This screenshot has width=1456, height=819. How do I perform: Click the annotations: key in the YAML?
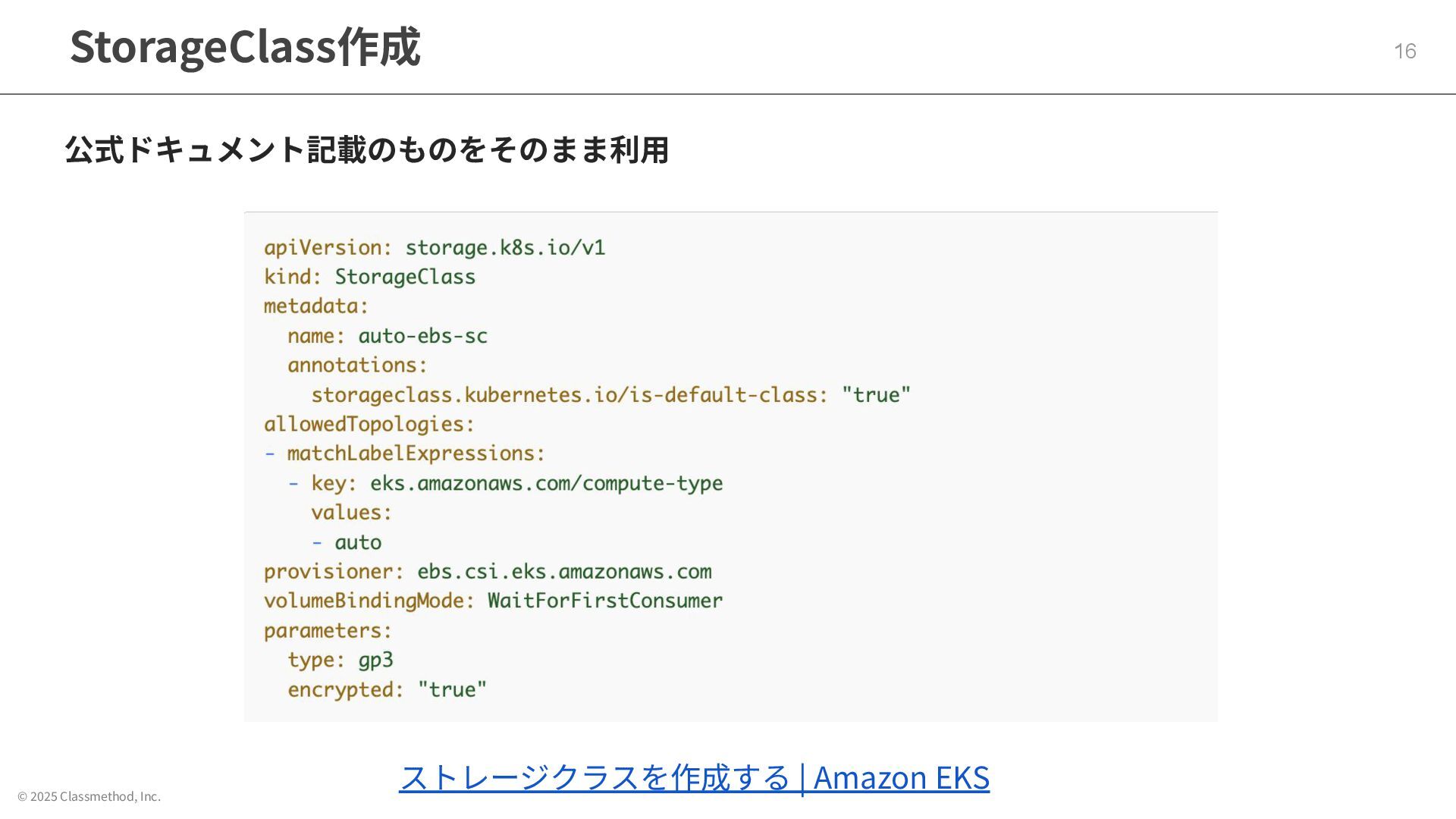point(357,366)
